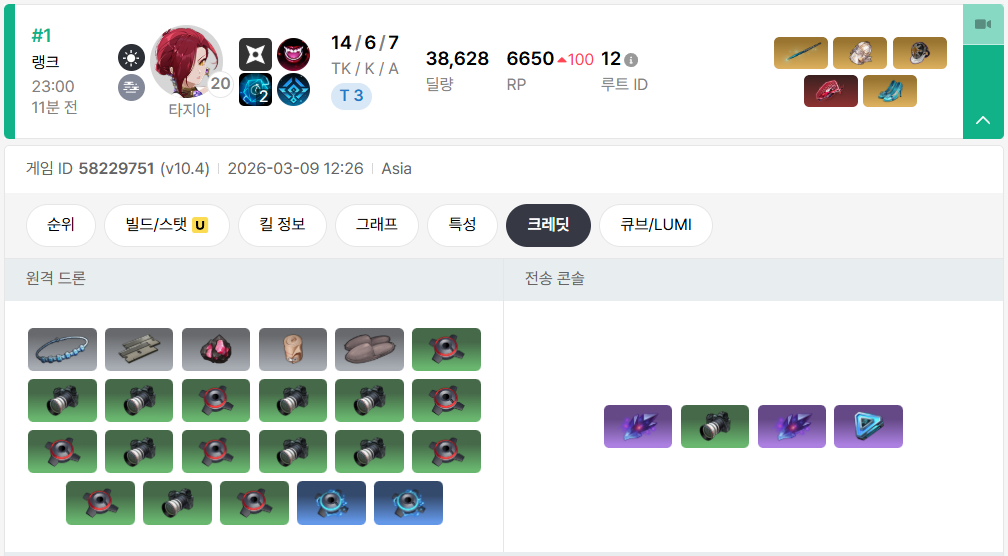Click the pink crystal ore drone item
1008x556 pixels.
point(216,350)
